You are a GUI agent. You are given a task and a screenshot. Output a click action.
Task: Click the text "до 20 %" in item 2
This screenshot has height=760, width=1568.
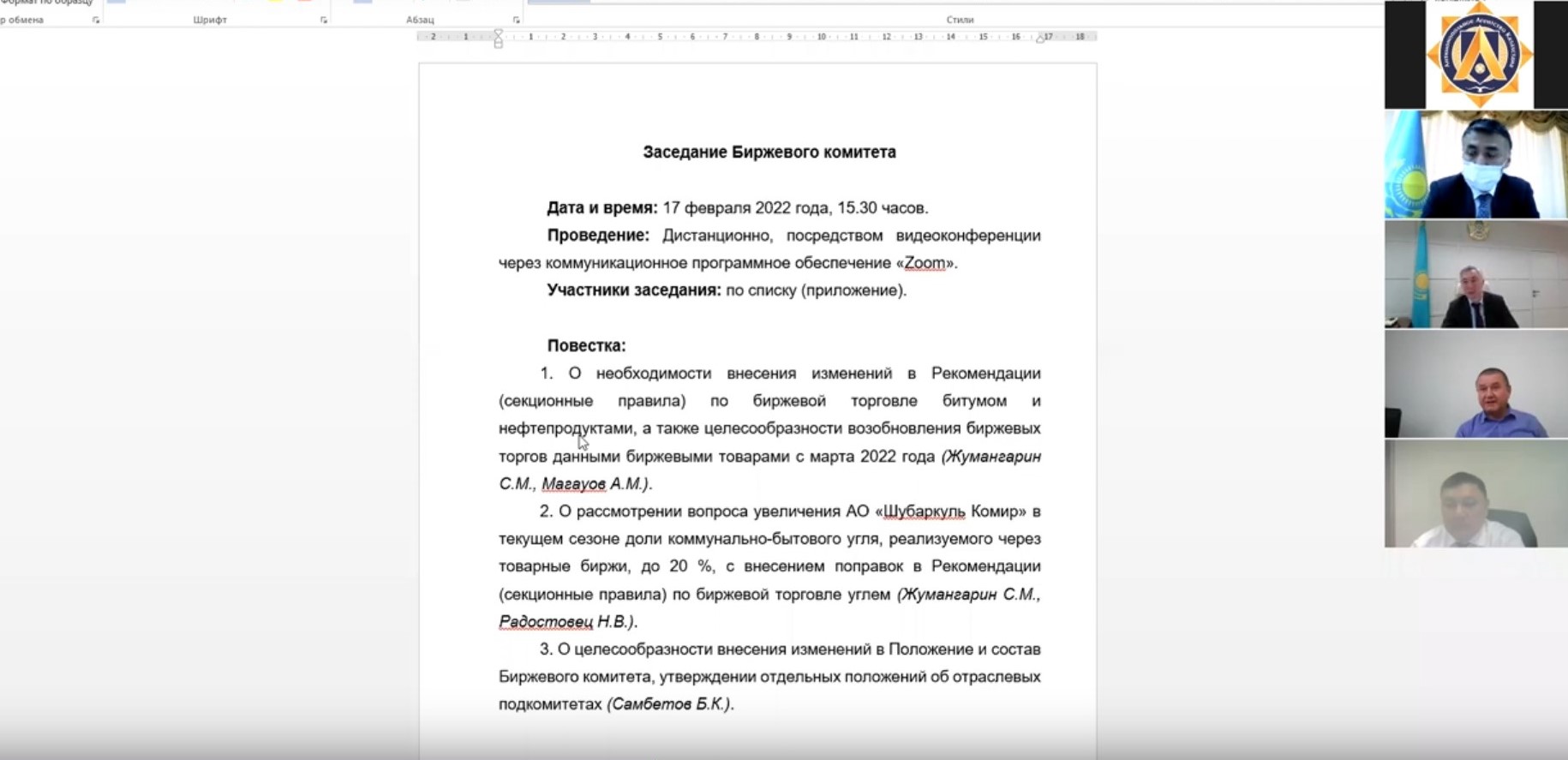coord(677,566)
